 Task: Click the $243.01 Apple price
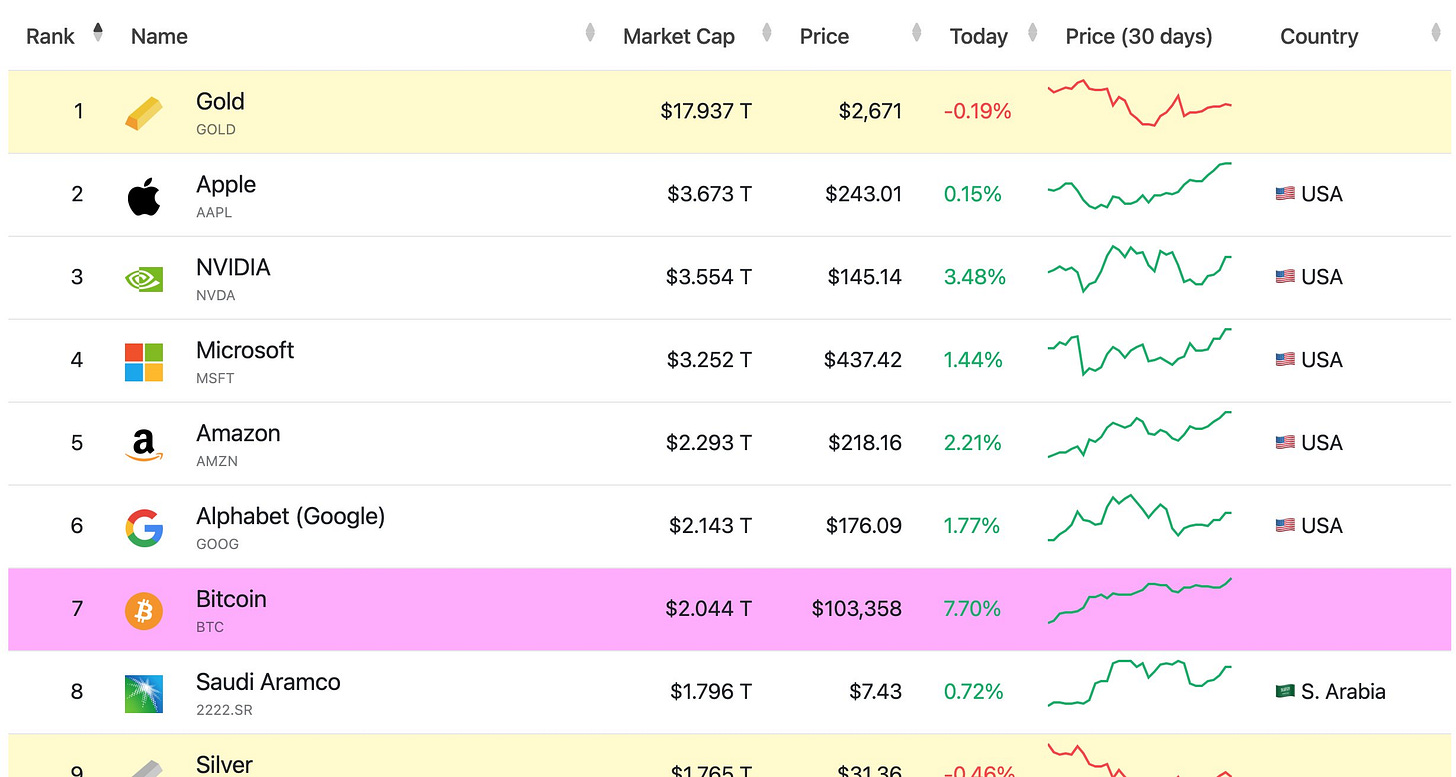pyautogui.click(x=864, y=194)
